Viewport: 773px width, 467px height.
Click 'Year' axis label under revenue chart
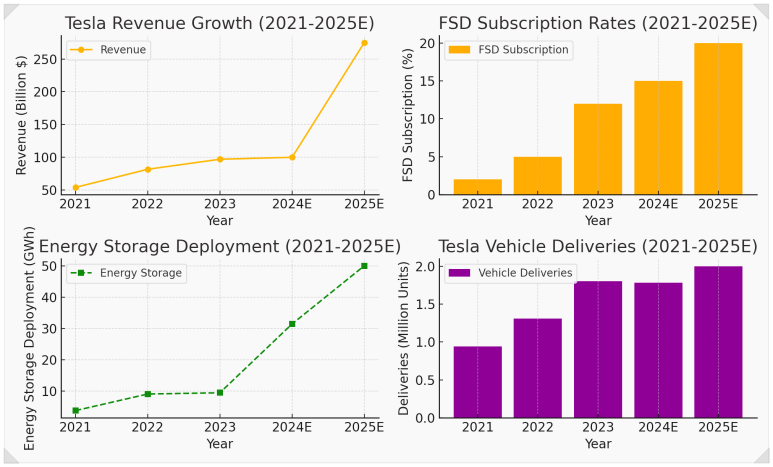(x=219, y=220)
